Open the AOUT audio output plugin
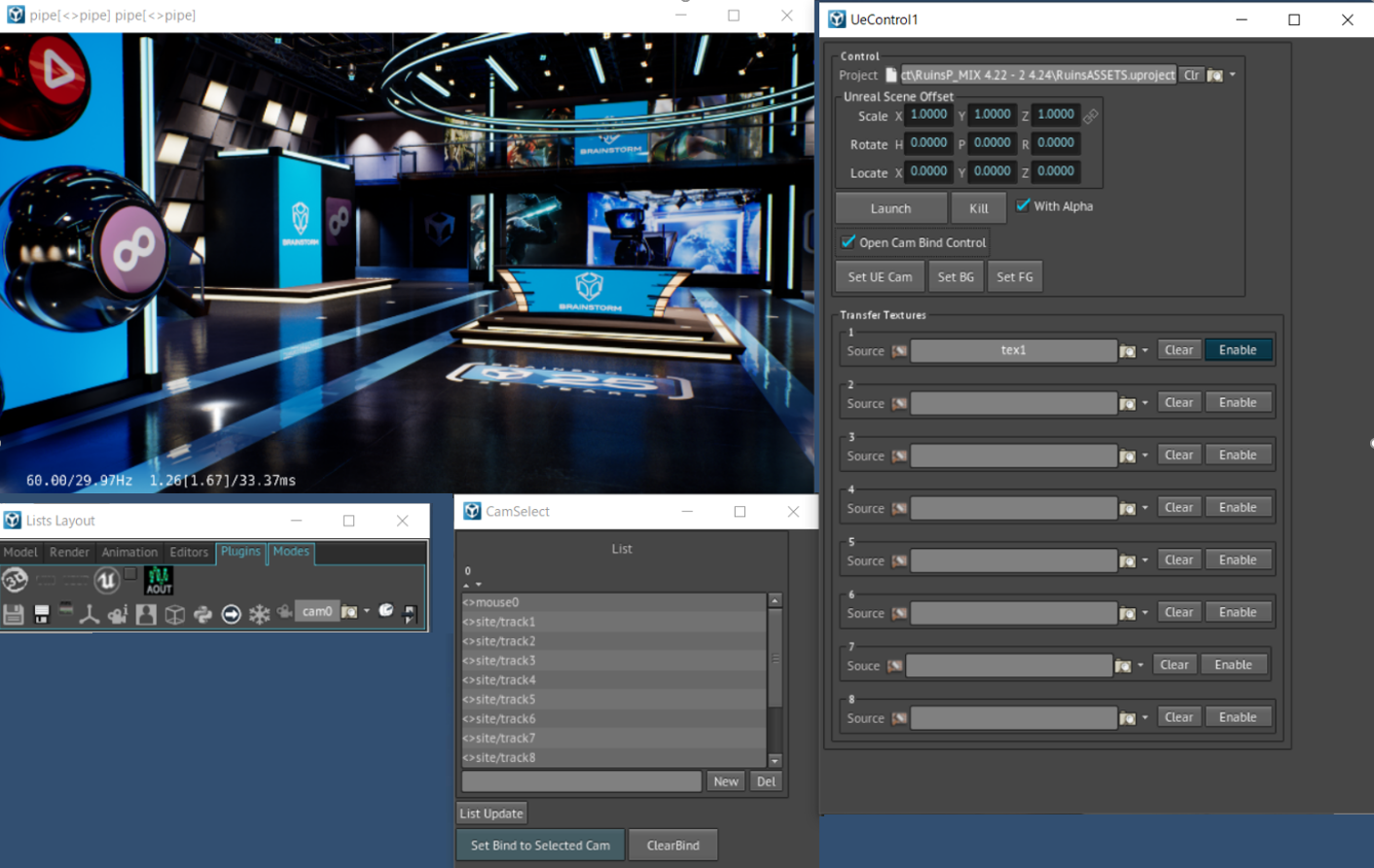This screenshot has height=868, width=1374. [x=159, y=580]
